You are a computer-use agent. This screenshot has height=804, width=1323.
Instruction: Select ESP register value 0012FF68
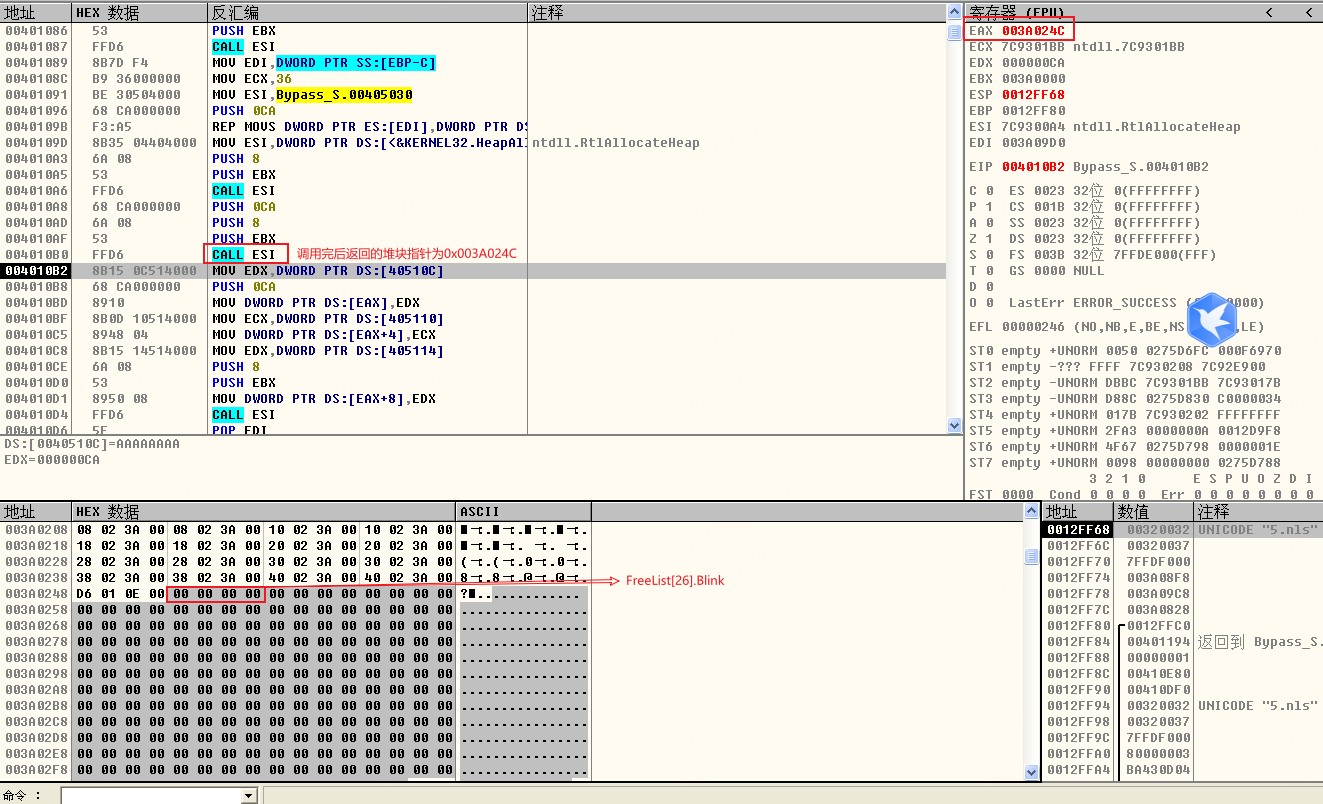click(x=1033, y=94)
